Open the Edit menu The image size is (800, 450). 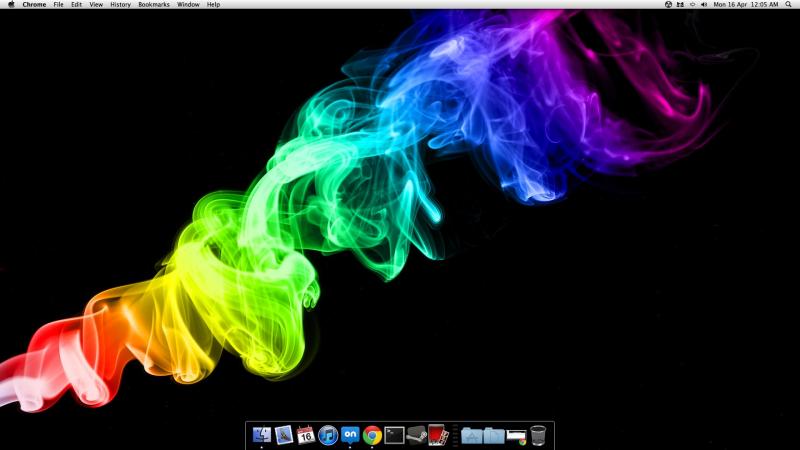tap(77, 4)
